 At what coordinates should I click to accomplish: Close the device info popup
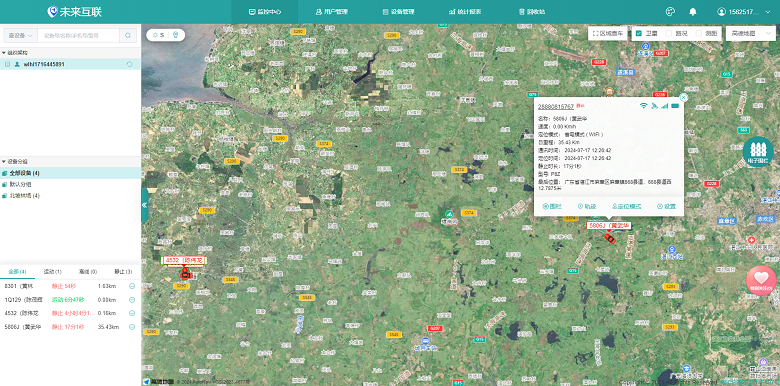coord(683,97)
